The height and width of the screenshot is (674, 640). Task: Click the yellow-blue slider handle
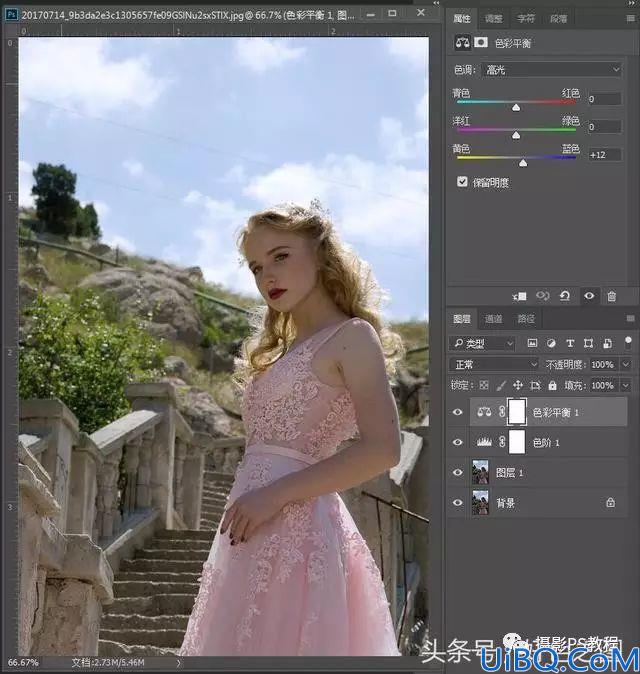[523, 163]
